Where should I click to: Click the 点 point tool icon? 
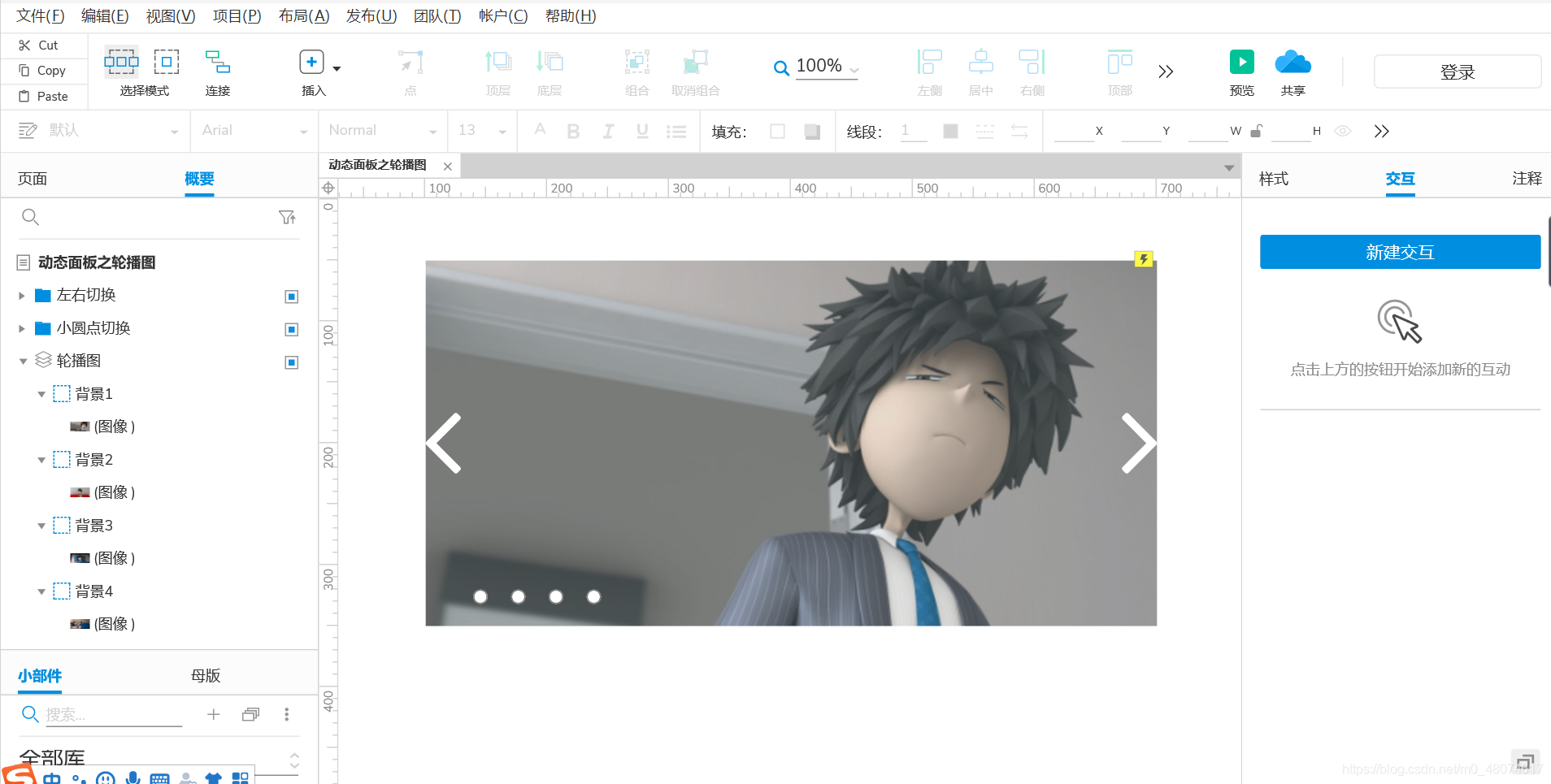411,62
